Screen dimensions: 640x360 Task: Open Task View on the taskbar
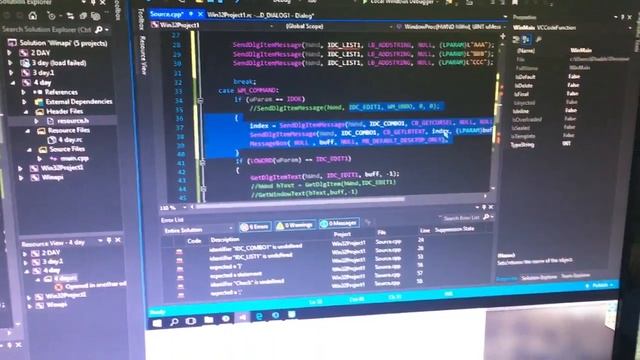(x=191, y=321)
